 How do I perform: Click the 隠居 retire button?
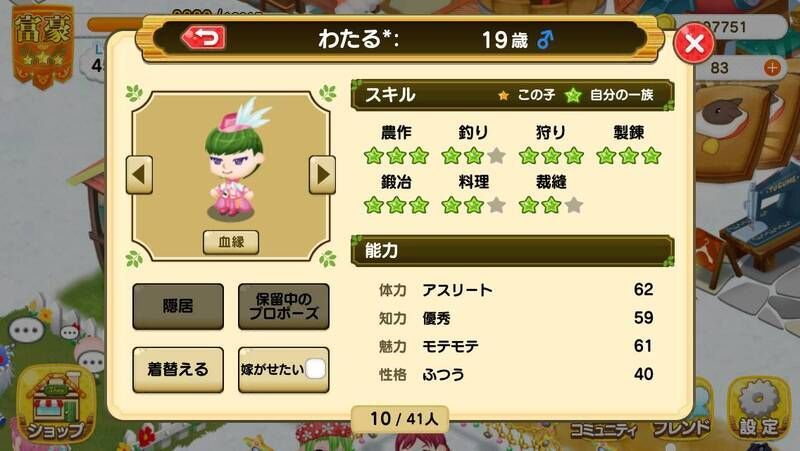coord(178,306)
